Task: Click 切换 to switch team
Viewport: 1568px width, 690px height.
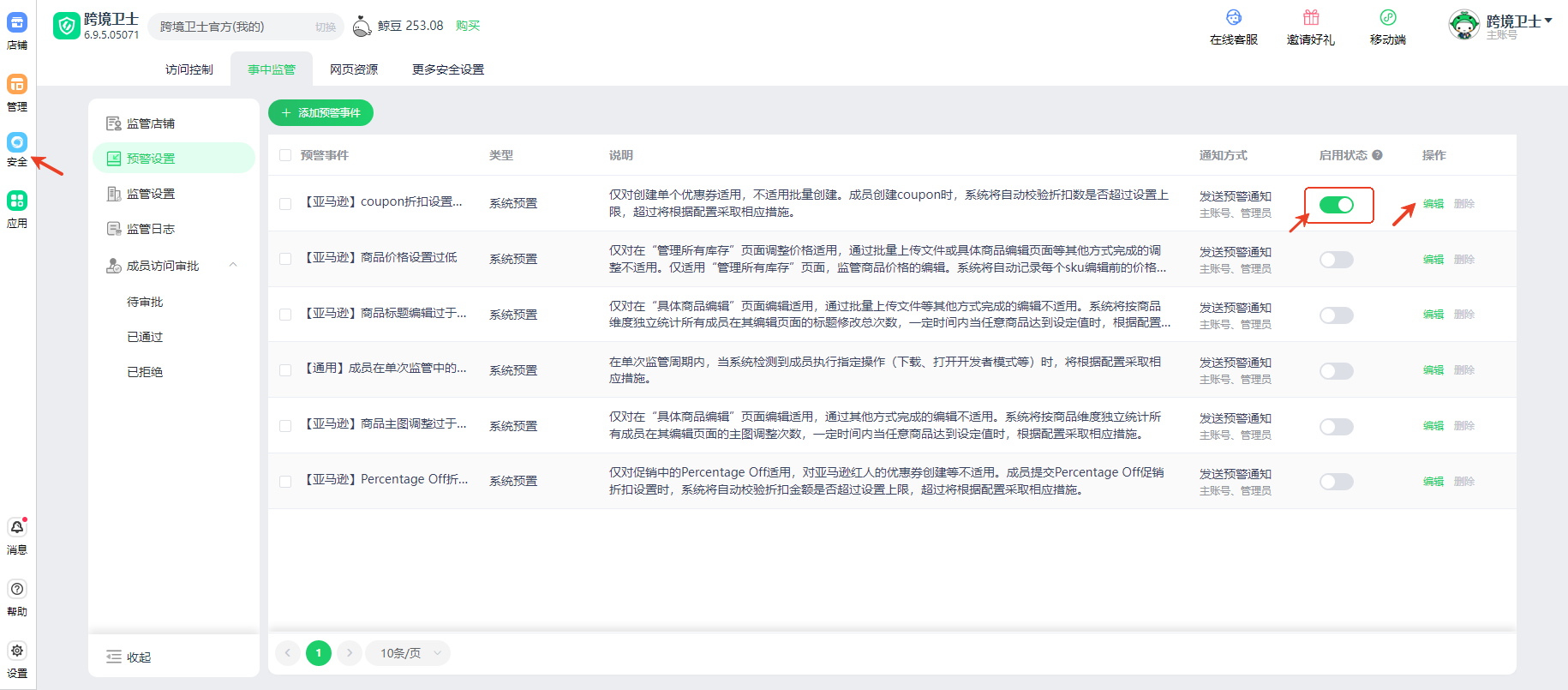Action: pos(326,27)
